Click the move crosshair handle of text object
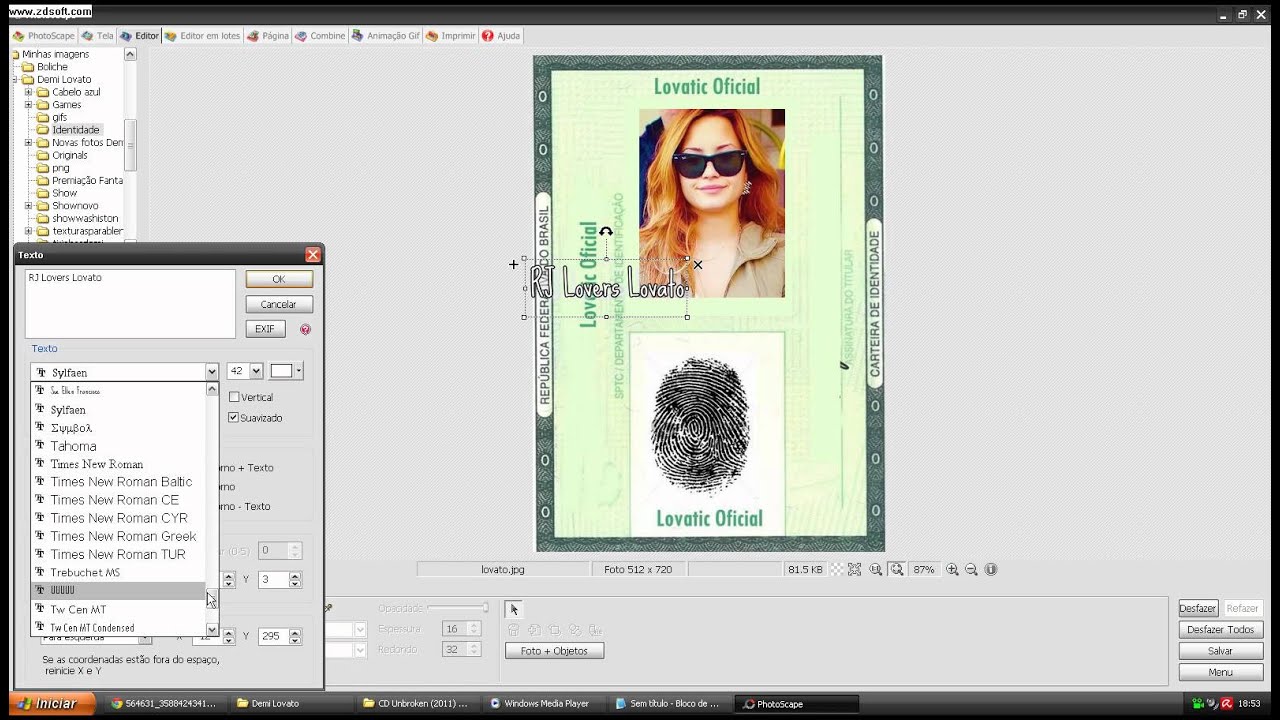The width and height of the screenshot is (1280, 720). pos(514,265)
